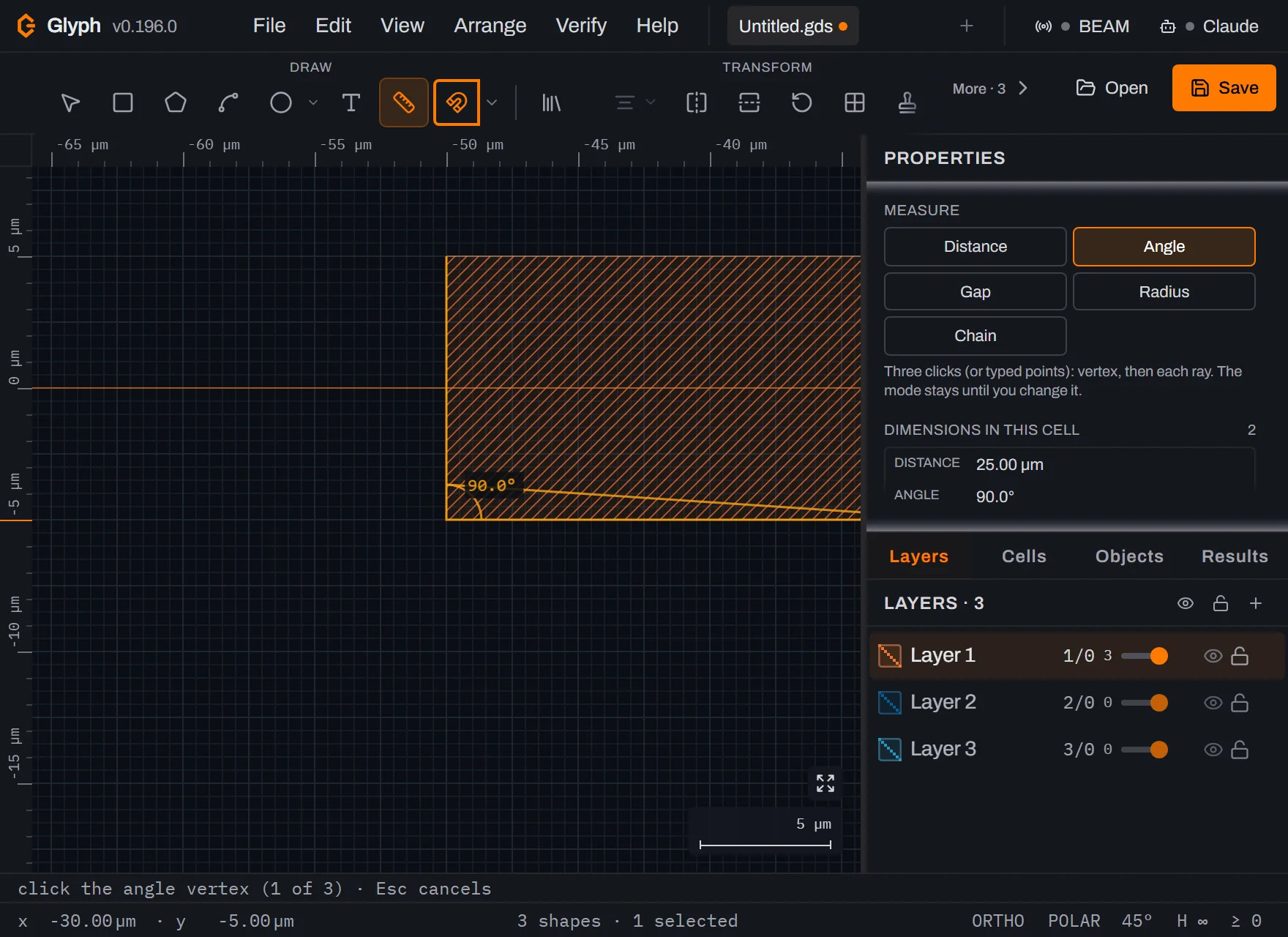
Task: Select the Path draw tool
Action: click(228, 102)
